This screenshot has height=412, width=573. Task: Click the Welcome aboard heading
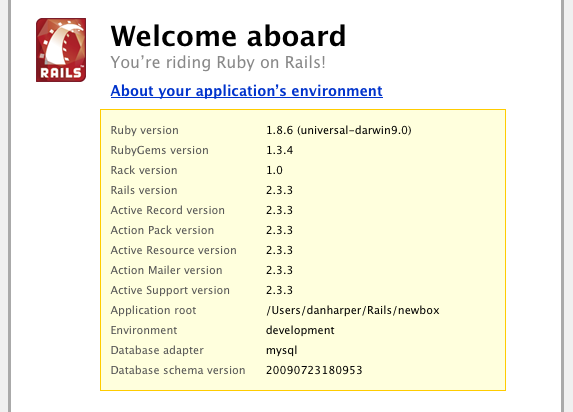point(228,36)
